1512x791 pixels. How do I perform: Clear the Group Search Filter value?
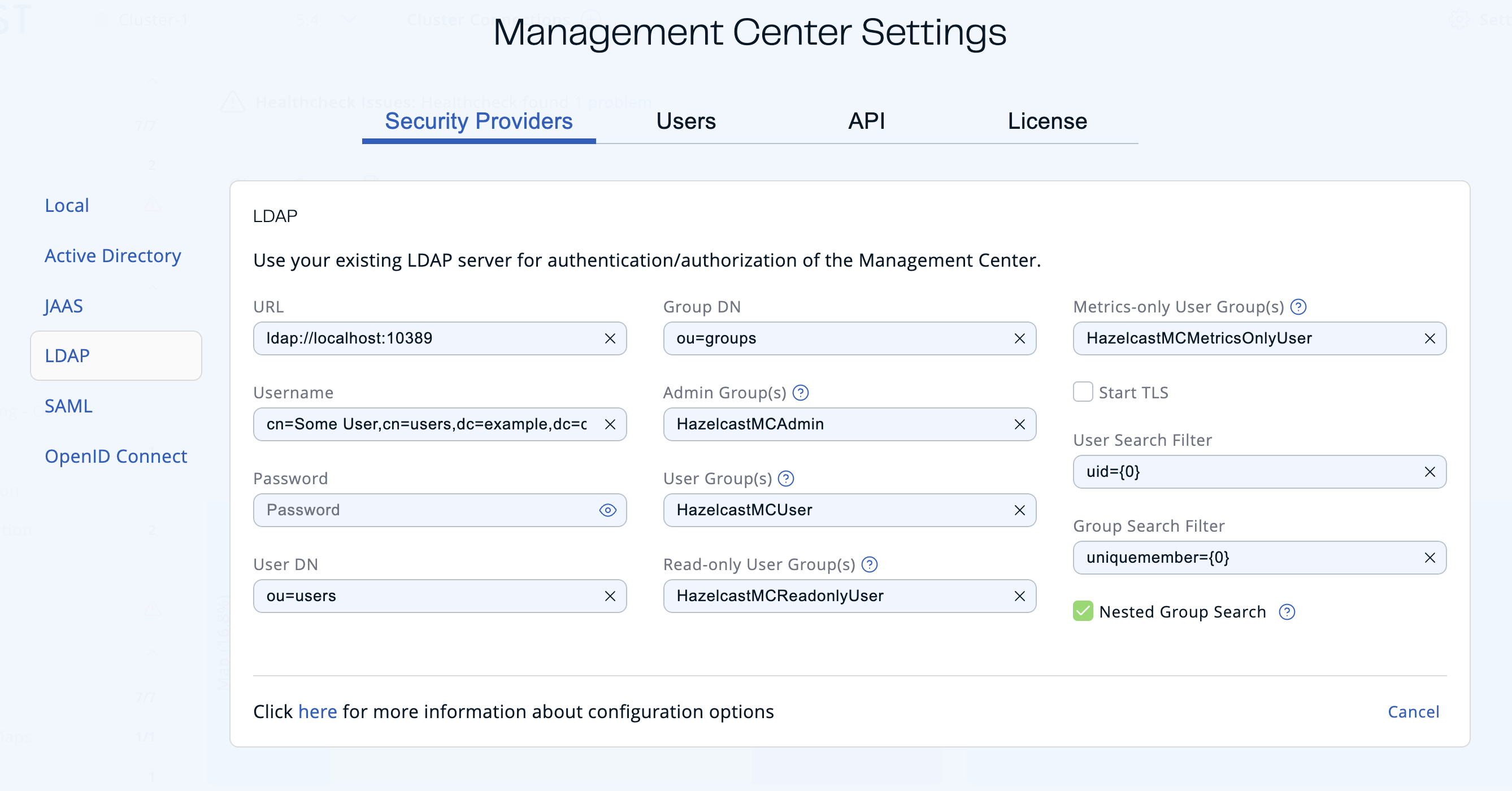[x=1431, y=558]
